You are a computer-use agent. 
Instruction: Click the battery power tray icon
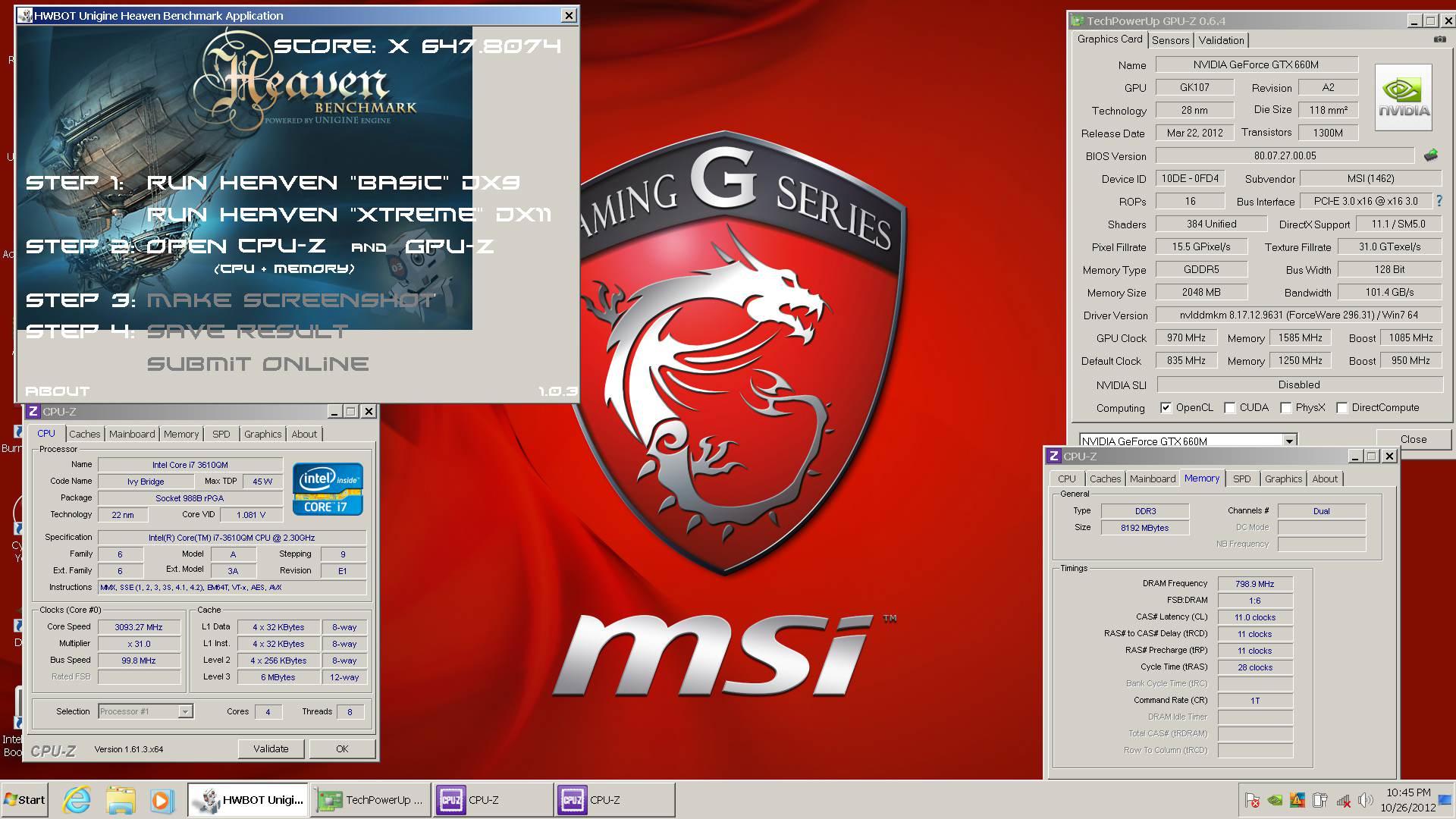tap(1320, 800)
